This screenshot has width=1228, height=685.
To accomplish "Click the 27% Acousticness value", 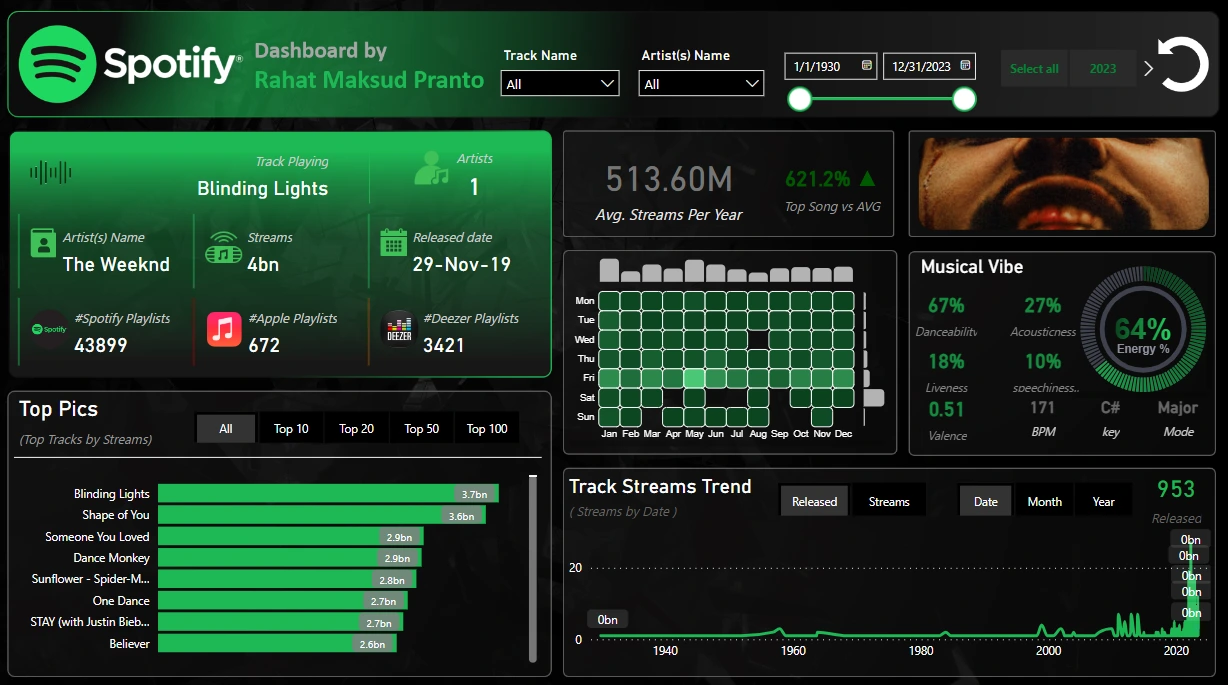I will pyautogui.click(x=1043, y=306).
